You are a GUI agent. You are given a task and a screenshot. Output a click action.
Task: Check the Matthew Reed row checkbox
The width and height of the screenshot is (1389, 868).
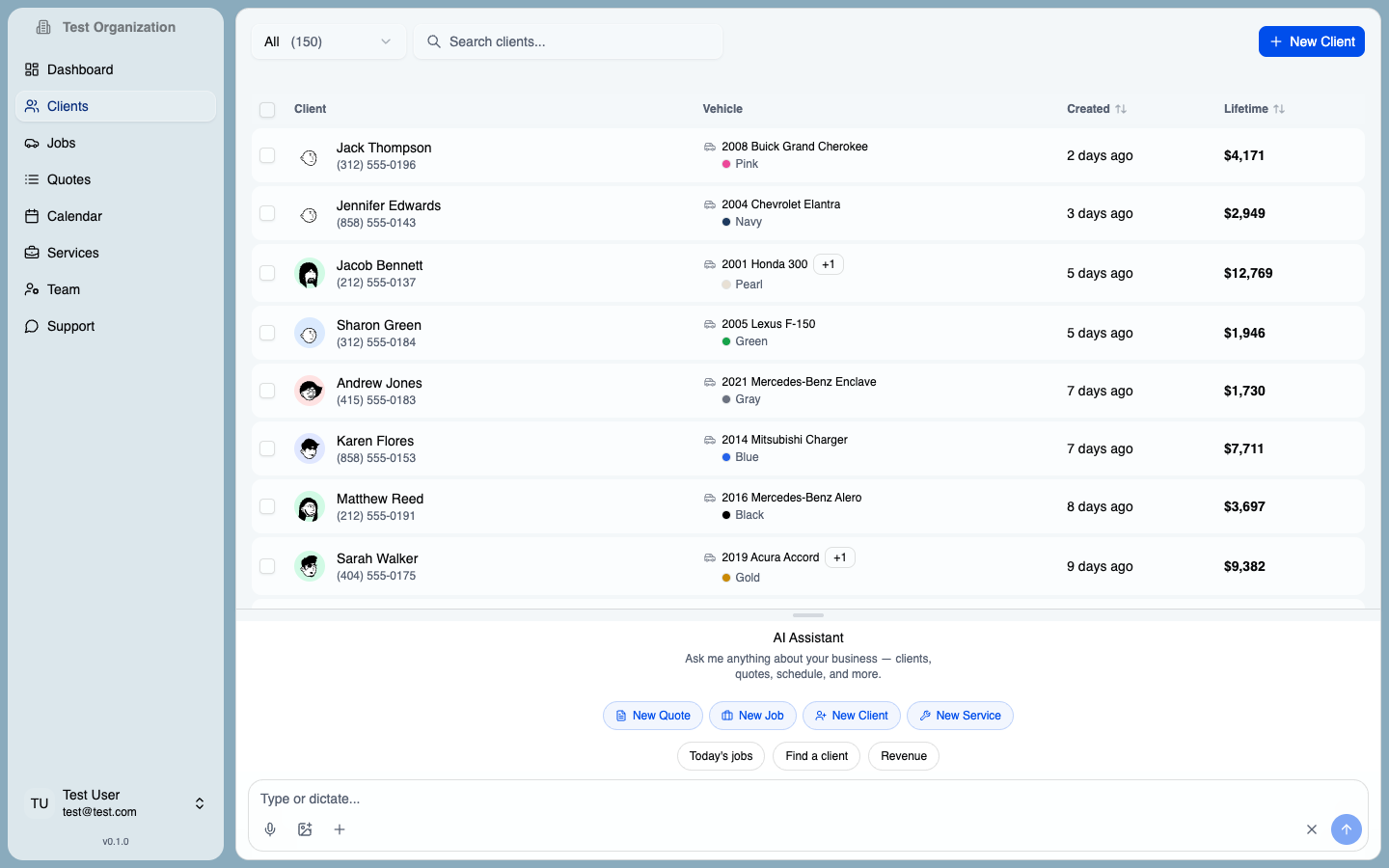tap(267, 506)
